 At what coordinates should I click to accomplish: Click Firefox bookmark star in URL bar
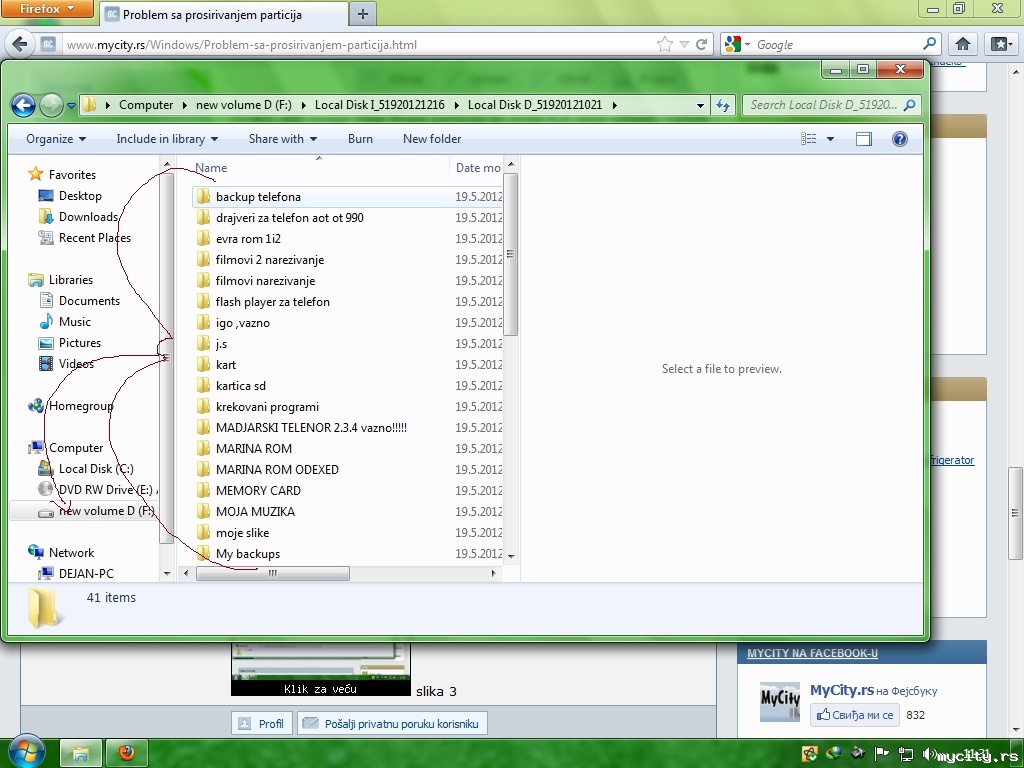(664, 44)
